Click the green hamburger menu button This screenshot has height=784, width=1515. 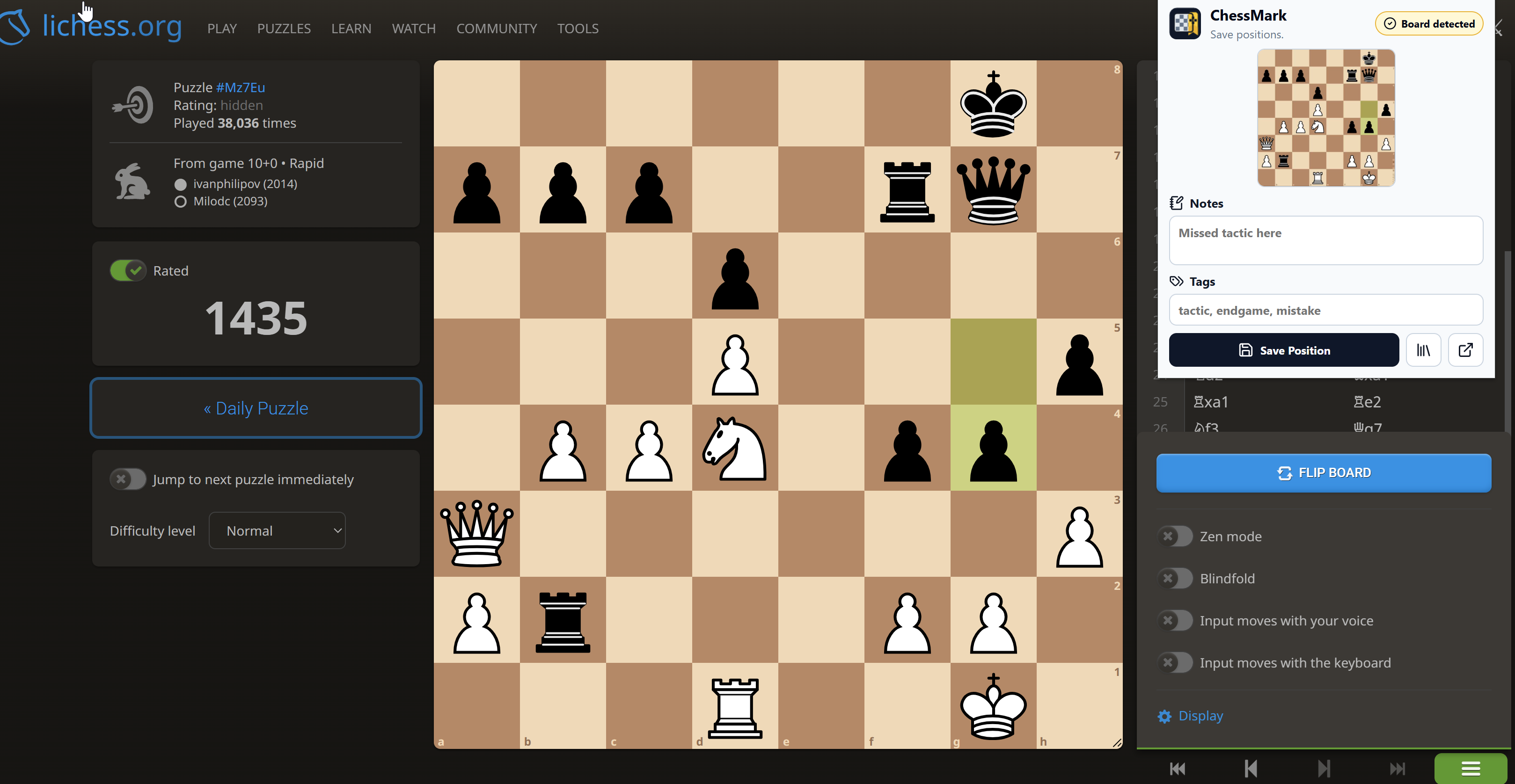pyautogui.click(x=1470, y=768)
